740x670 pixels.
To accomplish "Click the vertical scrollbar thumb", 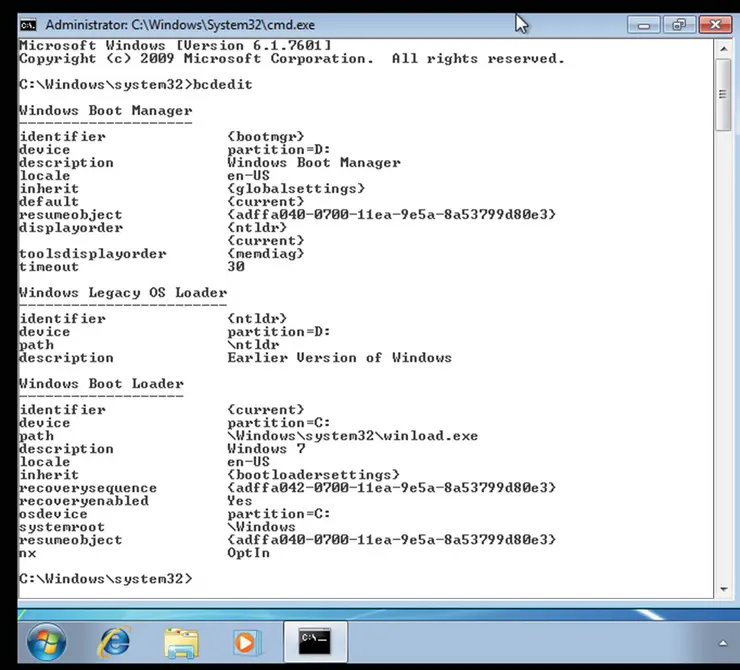I will coord(723,95).
